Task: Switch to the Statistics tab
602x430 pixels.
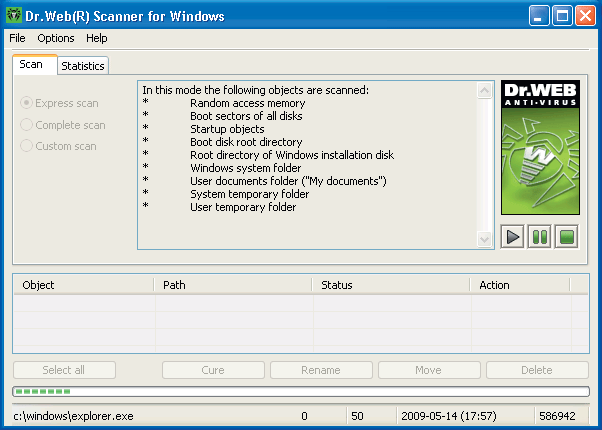Action: [83, 66]
